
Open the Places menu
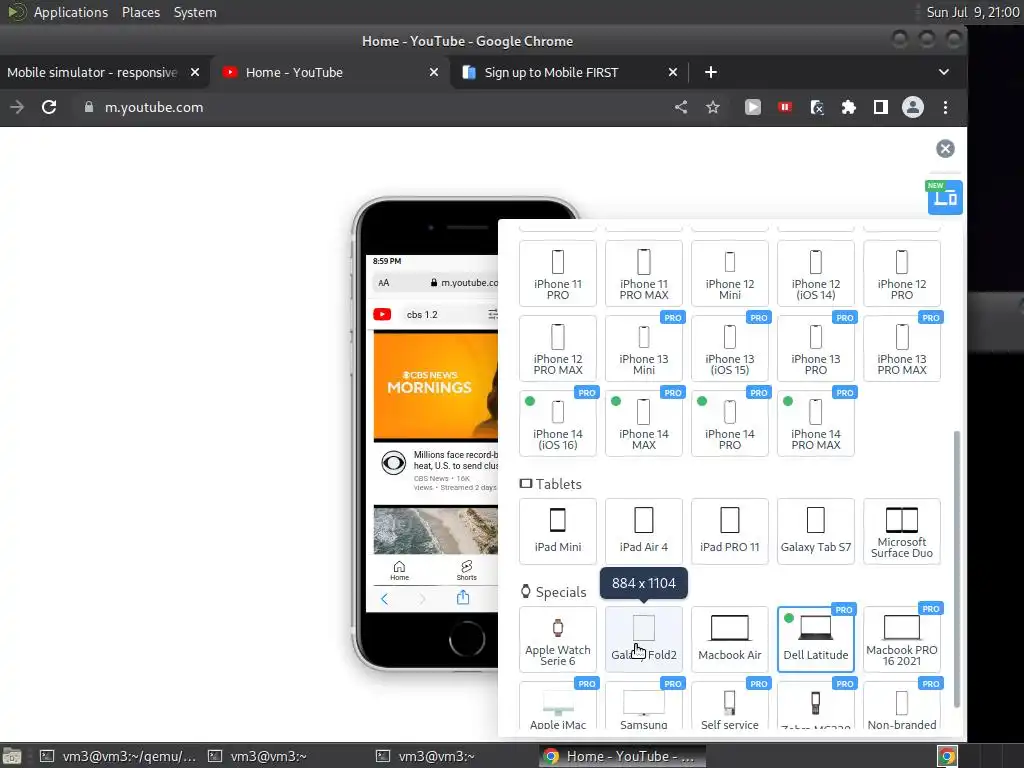tap(140, 12)
